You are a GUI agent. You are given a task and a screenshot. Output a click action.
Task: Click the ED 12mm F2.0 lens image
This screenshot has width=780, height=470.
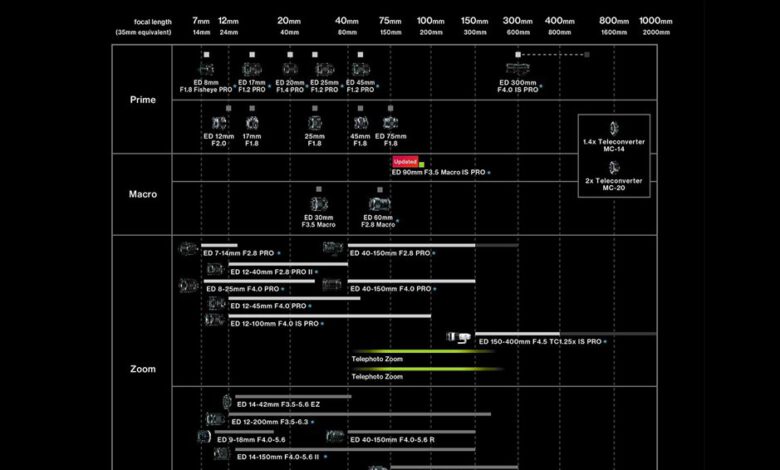[x=219, y=123]
